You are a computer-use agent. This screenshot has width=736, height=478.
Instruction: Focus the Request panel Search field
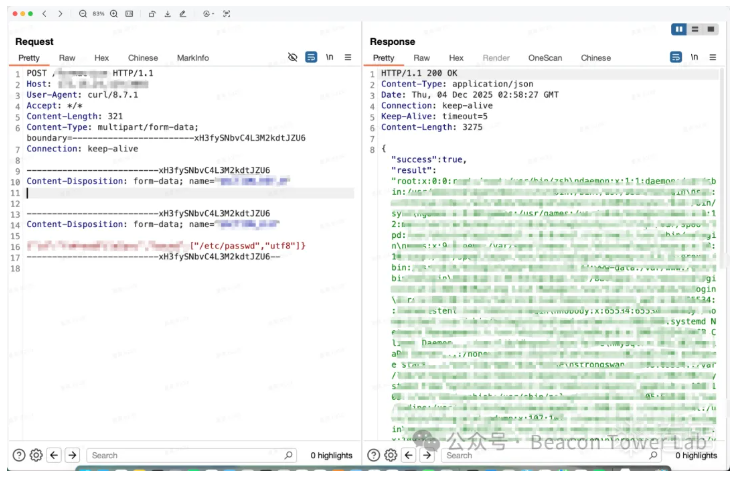pos(191,455)
